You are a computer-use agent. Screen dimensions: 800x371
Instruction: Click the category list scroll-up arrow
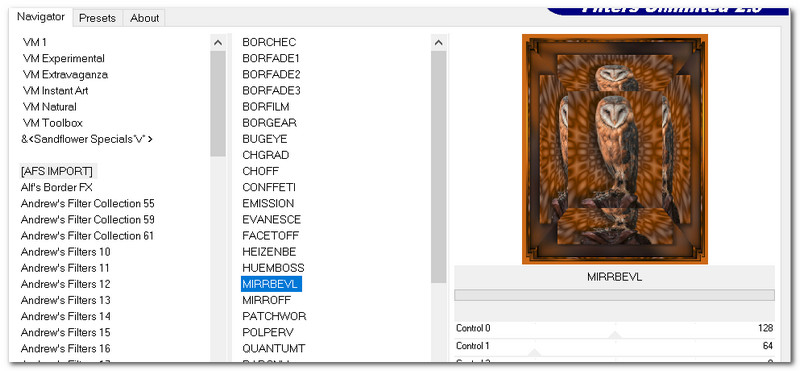point(218,43)
